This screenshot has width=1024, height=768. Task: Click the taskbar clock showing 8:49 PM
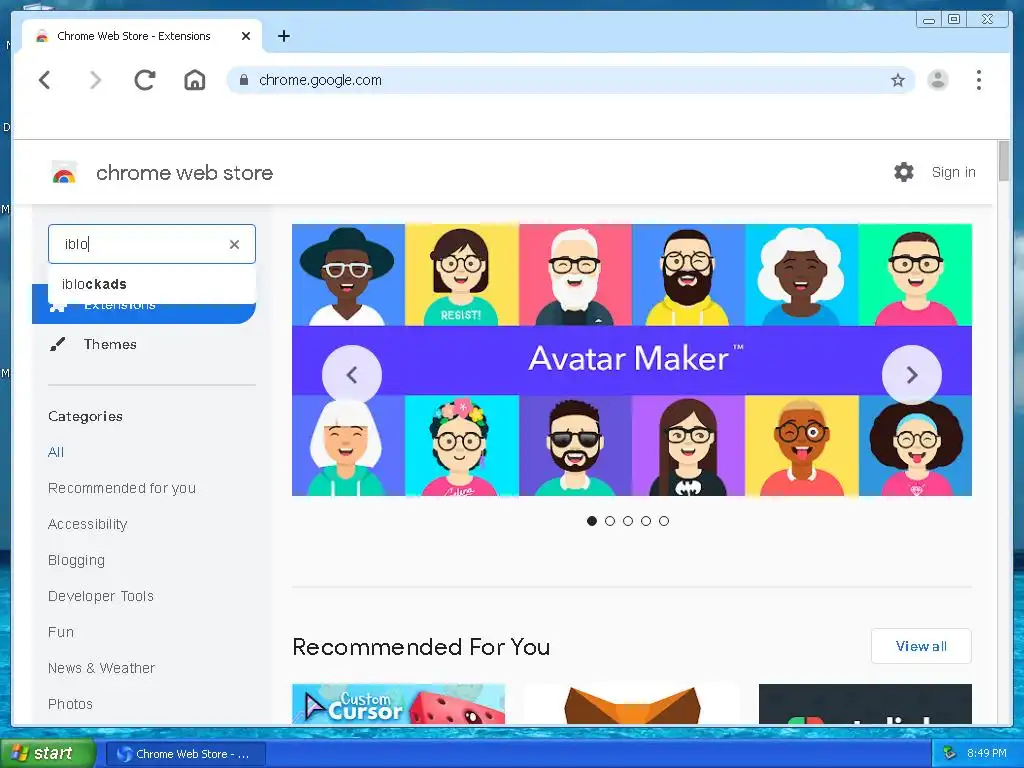click(986, 753)
